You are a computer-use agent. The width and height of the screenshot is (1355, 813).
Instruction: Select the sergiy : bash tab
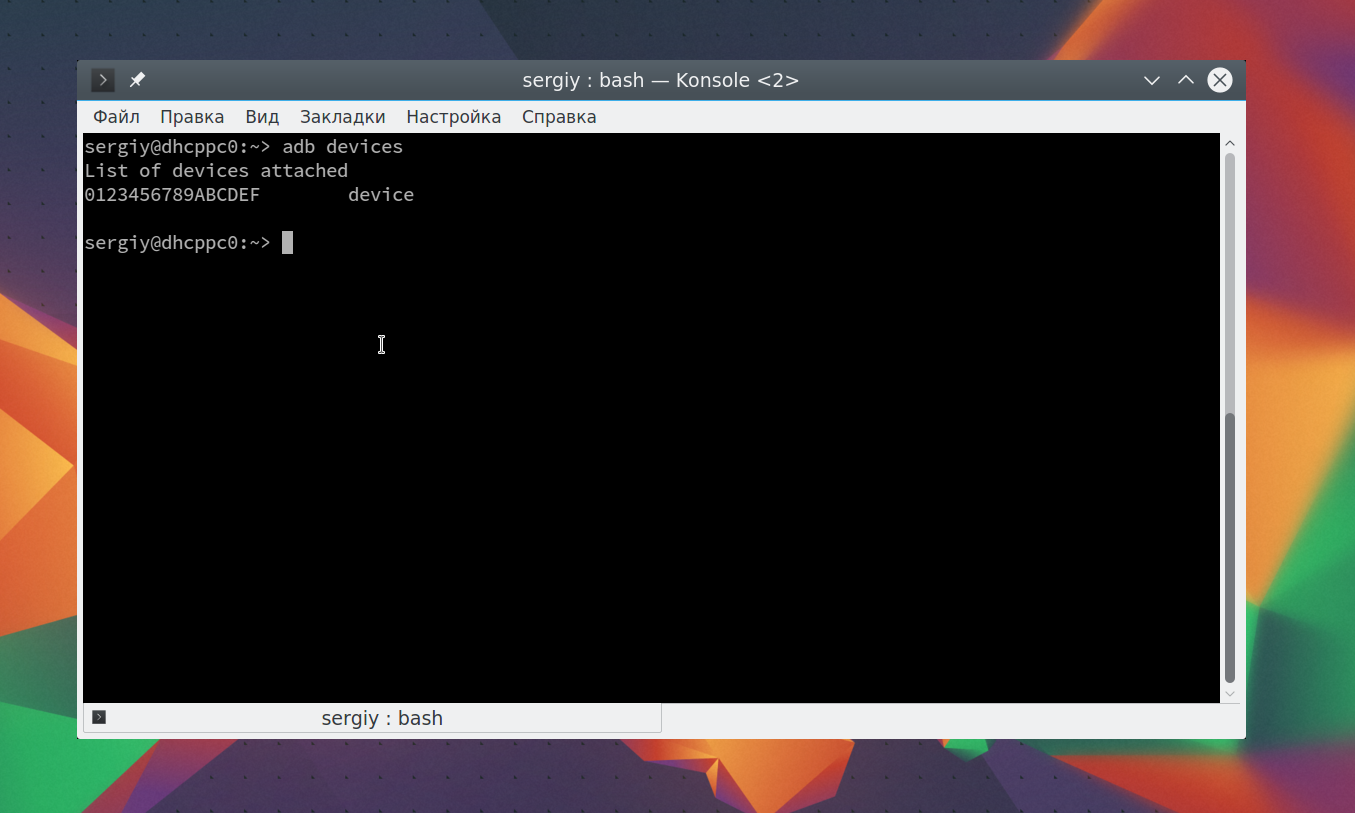(x=372, y=718)
